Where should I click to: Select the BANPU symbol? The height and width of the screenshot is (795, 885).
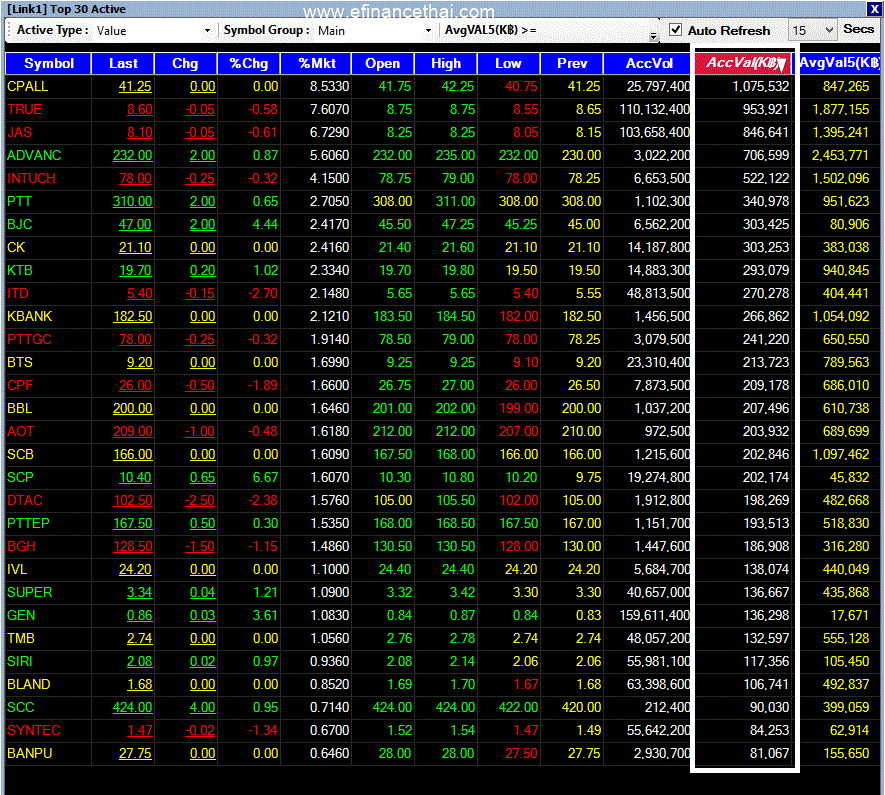(29, 753)
